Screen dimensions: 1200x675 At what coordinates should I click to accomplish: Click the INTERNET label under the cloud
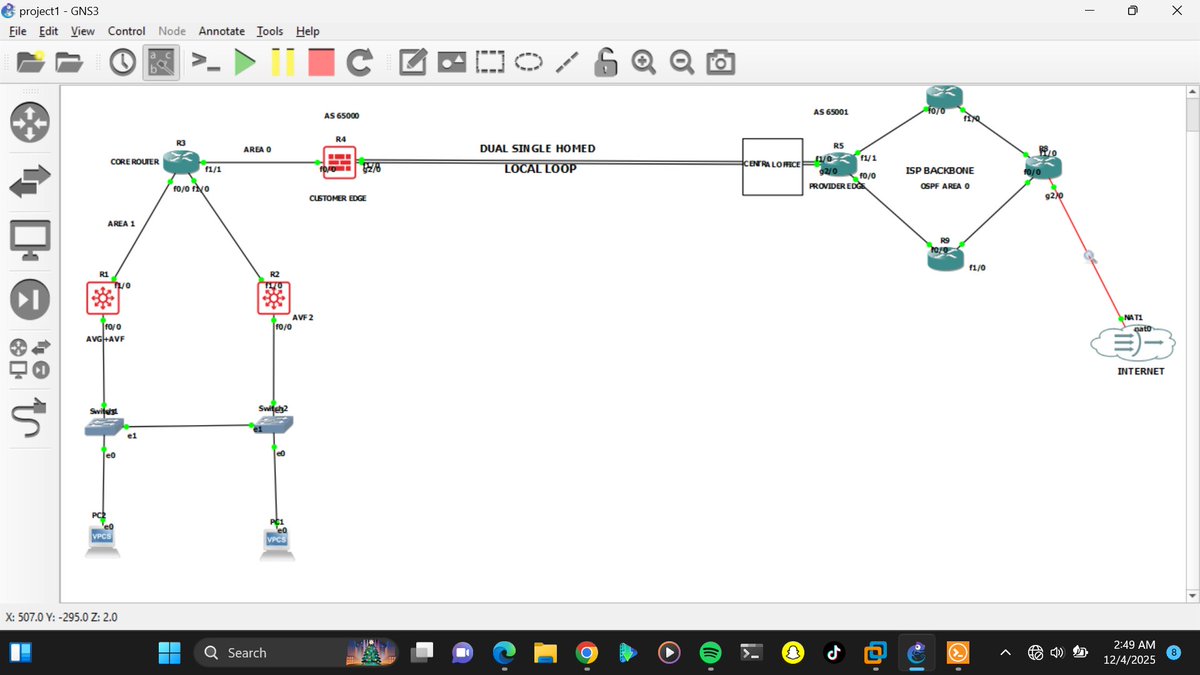point(1141,371)
